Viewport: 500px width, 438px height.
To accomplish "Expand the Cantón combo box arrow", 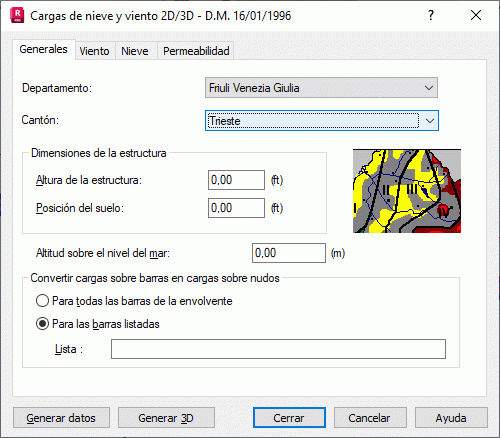I will tap(430, 121).
